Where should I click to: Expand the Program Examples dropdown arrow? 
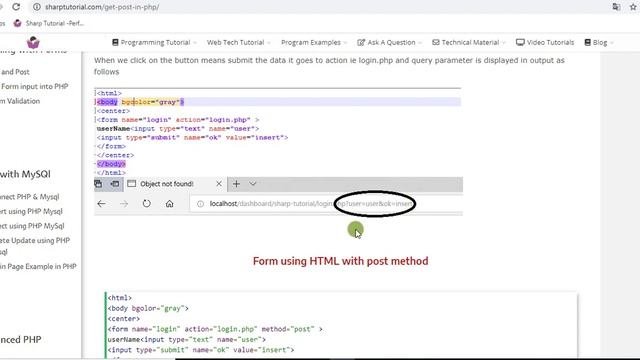(345, 43)
